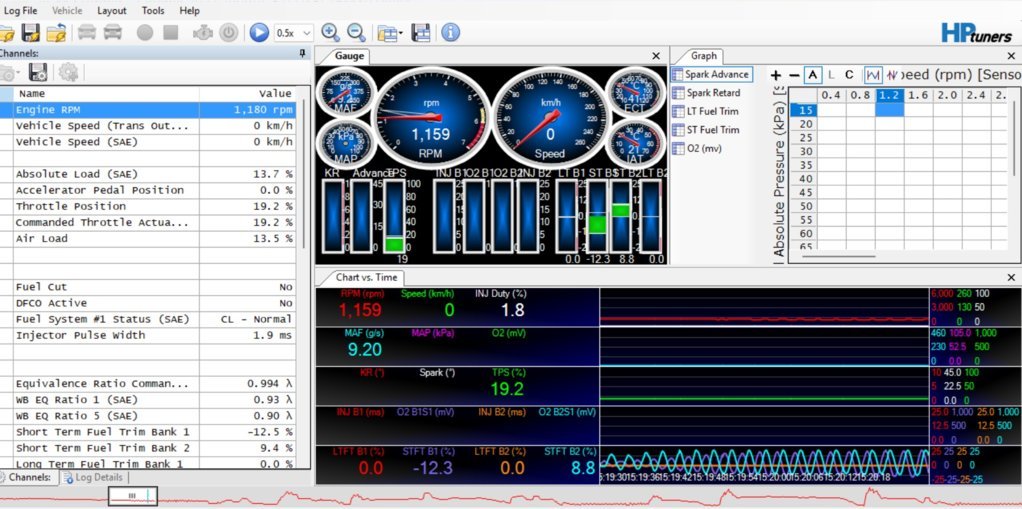Zoom in with the magnifier plus icon
Screen dimensions: 1022x509
330,33
